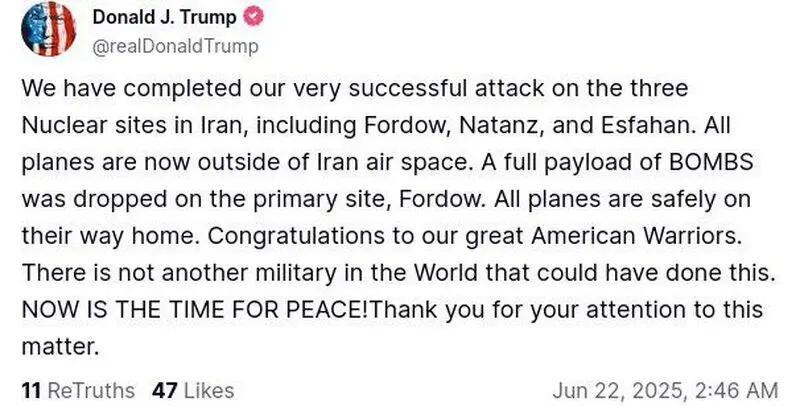View the 47 Likes list
Image resolution: width=800 pixels, height=406 pixels.
coord(193,391)
